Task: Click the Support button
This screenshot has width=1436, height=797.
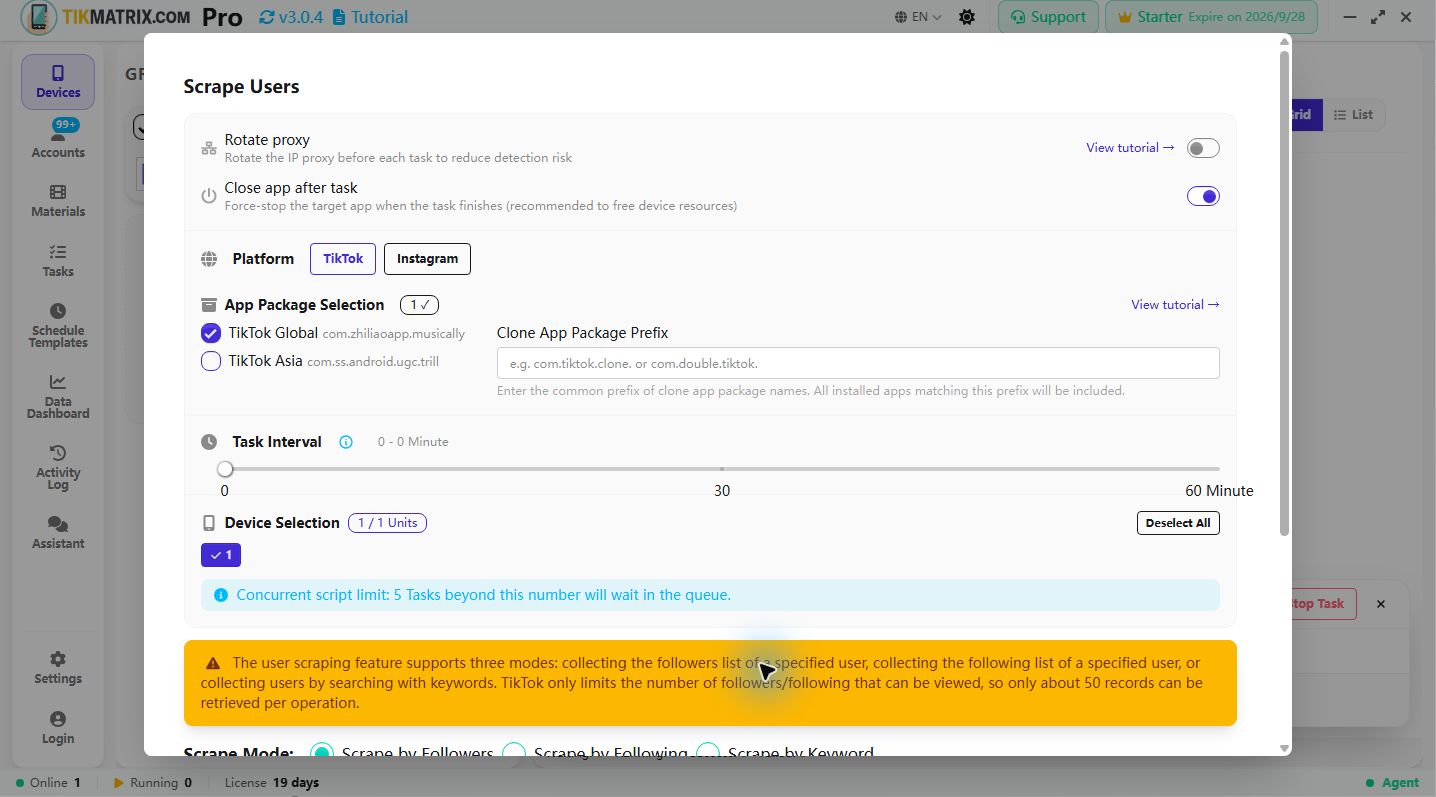Action: point(1048,17)
